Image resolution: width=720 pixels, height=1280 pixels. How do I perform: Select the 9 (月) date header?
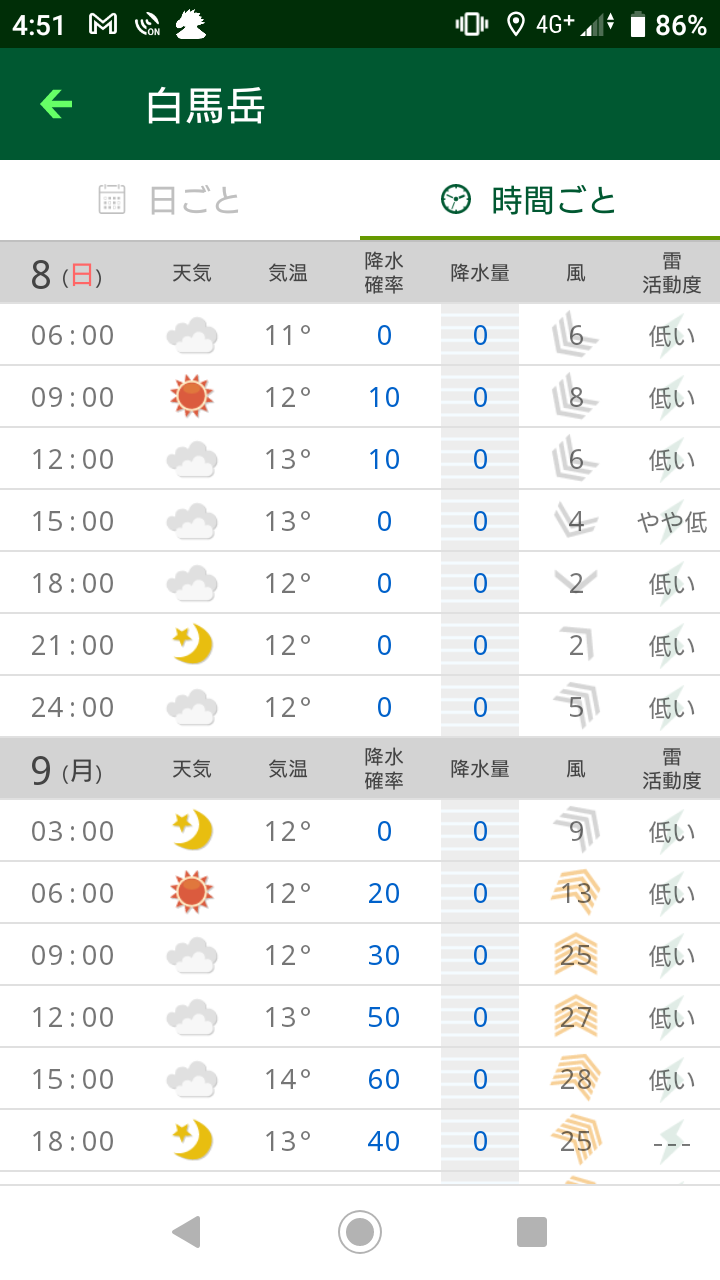point(66,769)
